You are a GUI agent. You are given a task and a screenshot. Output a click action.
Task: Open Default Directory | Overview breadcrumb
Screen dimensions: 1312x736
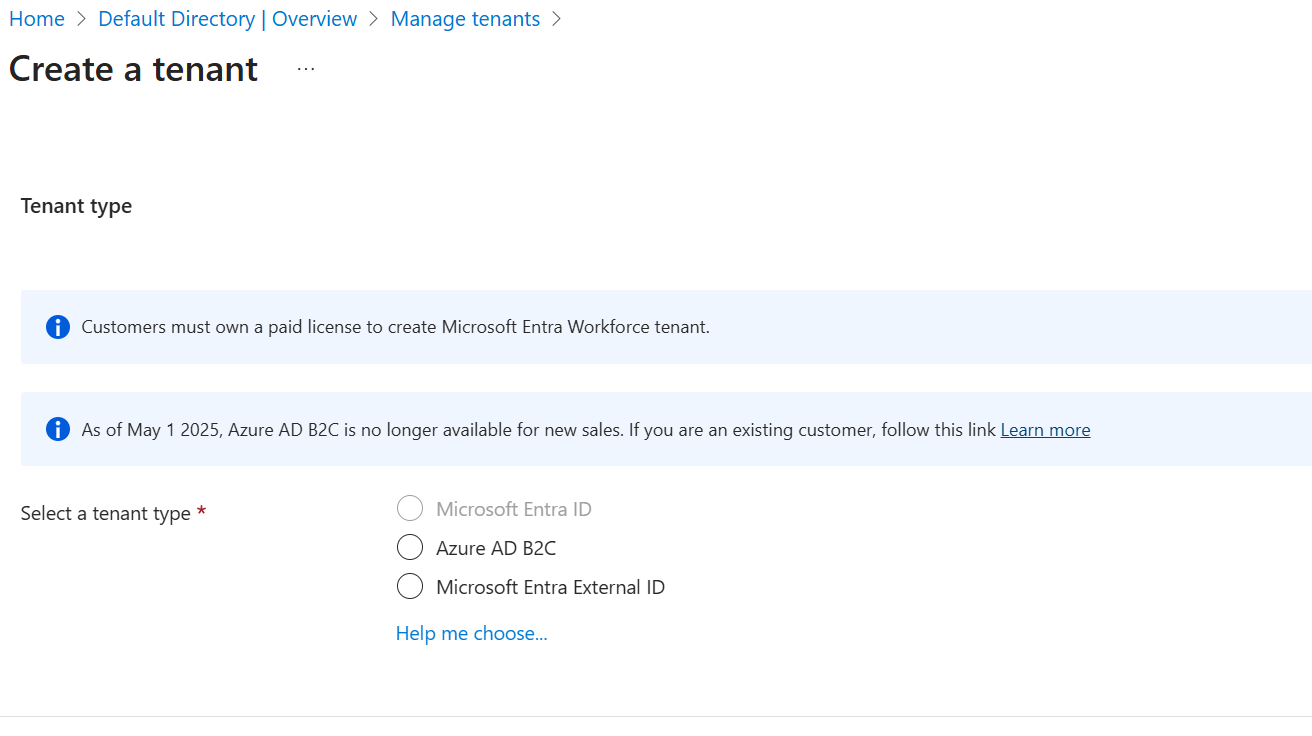tap(228, 19)
